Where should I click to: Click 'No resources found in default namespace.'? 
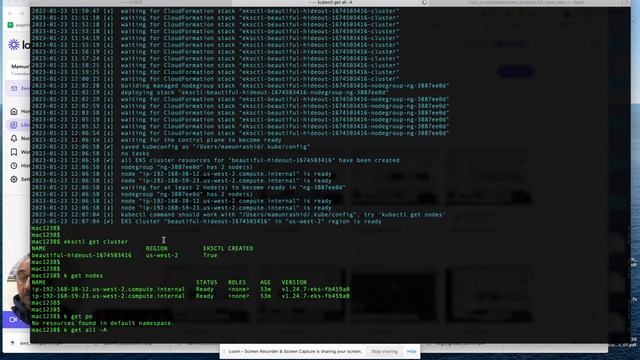[103, 323]
